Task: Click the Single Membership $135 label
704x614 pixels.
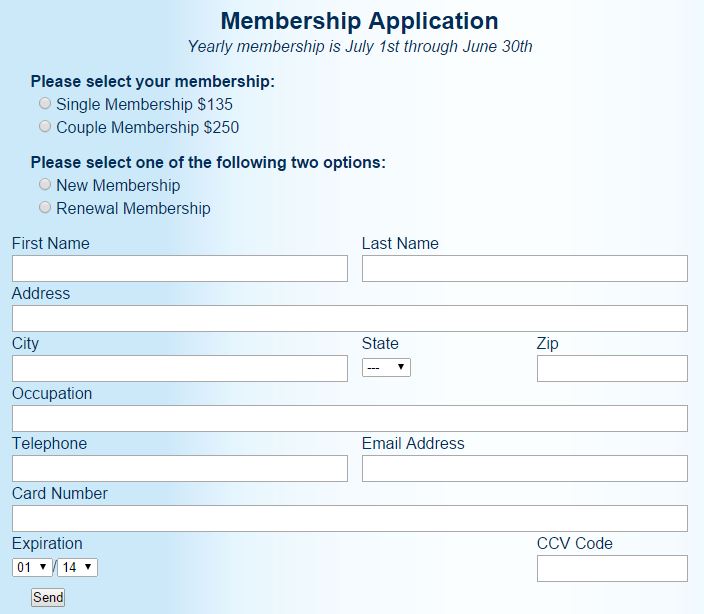Action: pos(145,104)
